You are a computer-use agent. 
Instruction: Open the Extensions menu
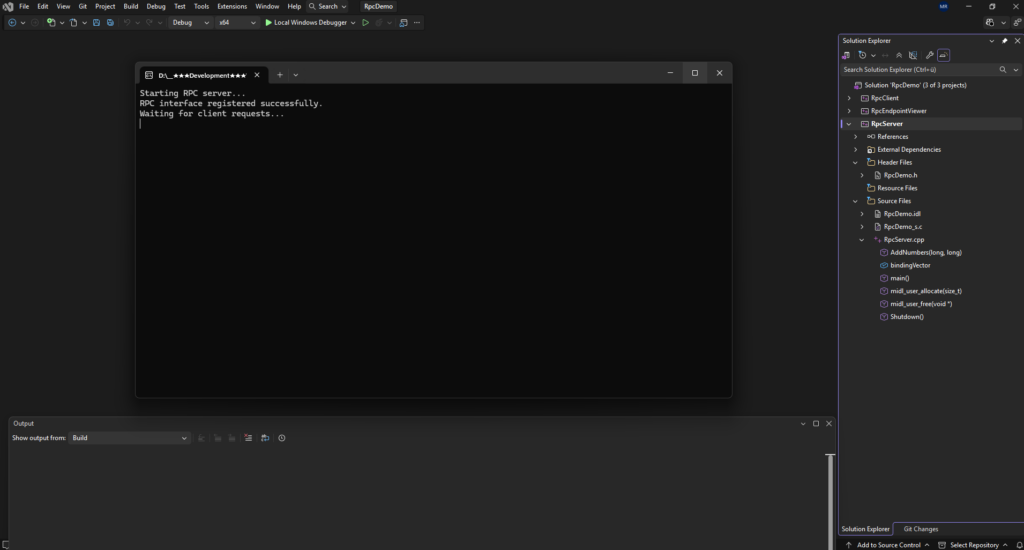232,7
